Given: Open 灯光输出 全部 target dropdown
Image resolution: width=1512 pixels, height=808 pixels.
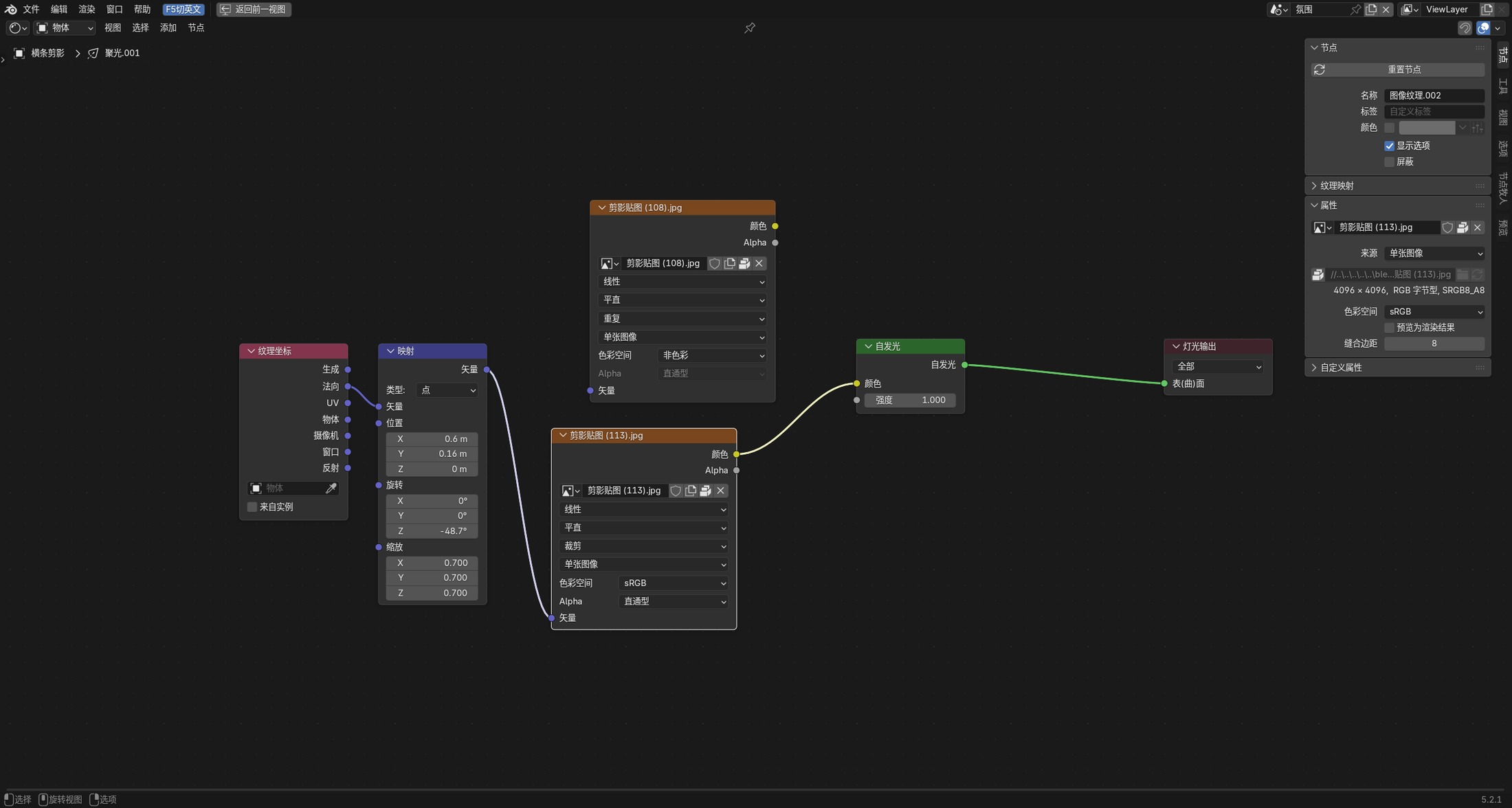Looking at the screenshot, I should (x=1217, y=366).
